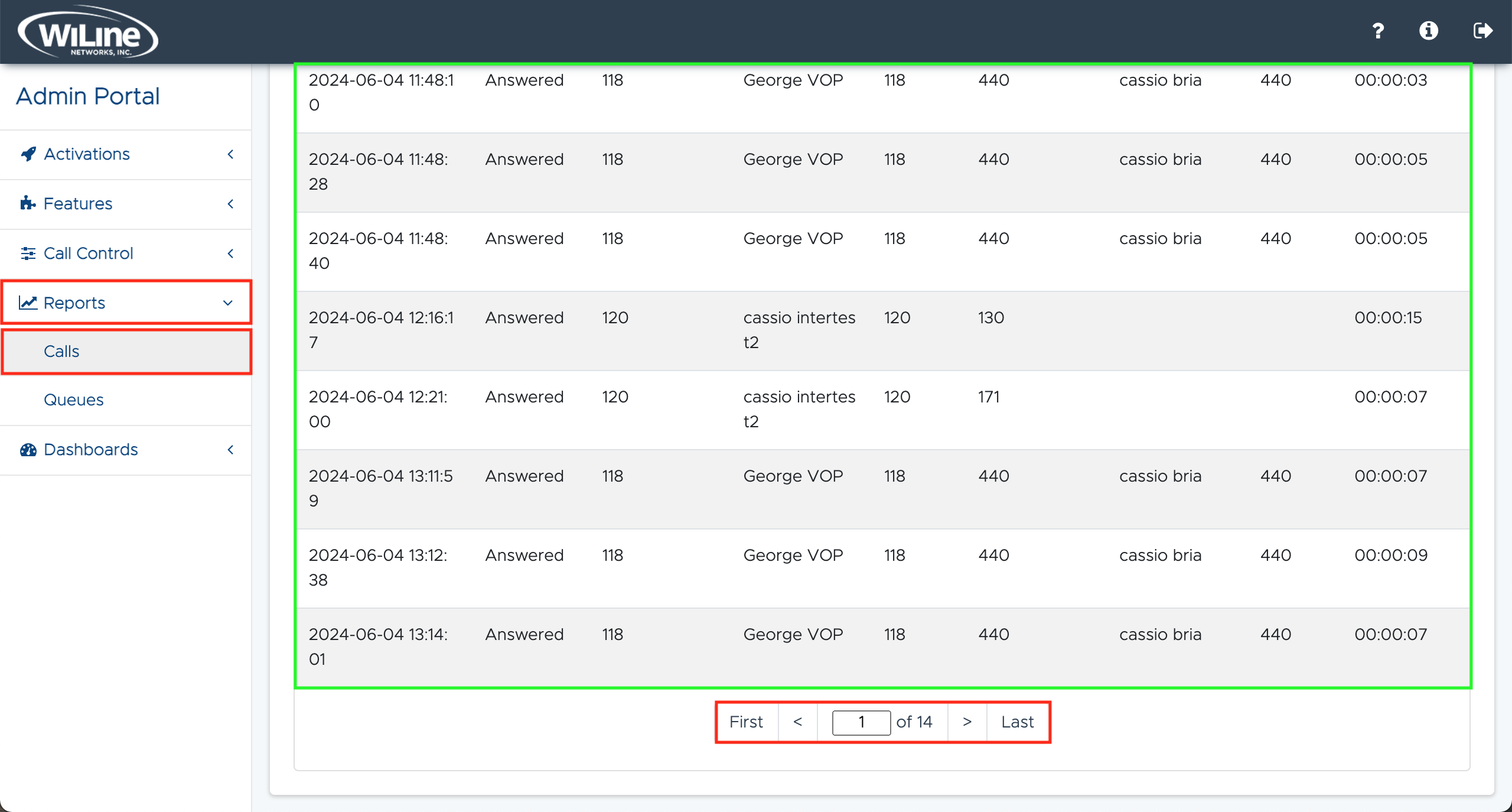Click the WiLine Networks logo
The width and height of the screenshot is (1512, 812).
point(88,32)
